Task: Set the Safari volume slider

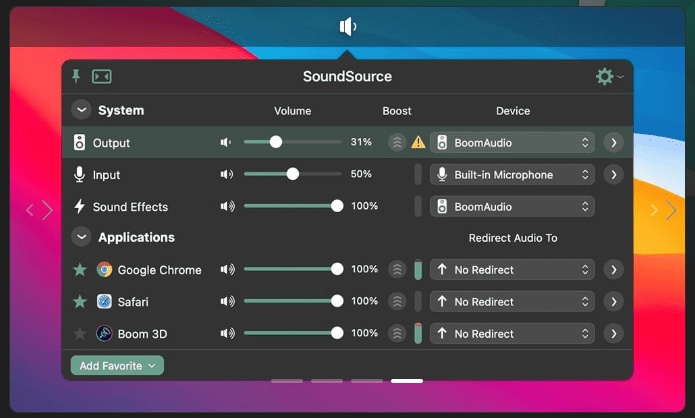Action: coord(293,301)
